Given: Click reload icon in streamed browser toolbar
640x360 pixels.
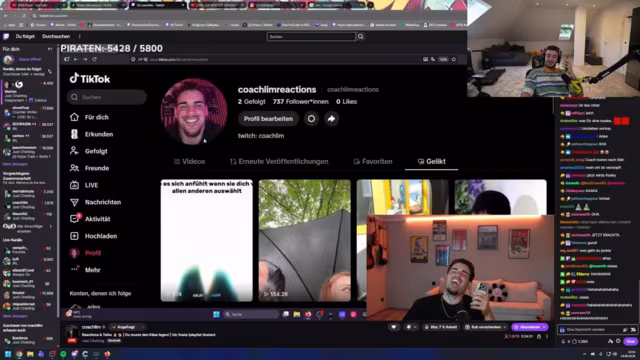Looking at the screenshot, I should pos(94,59).
